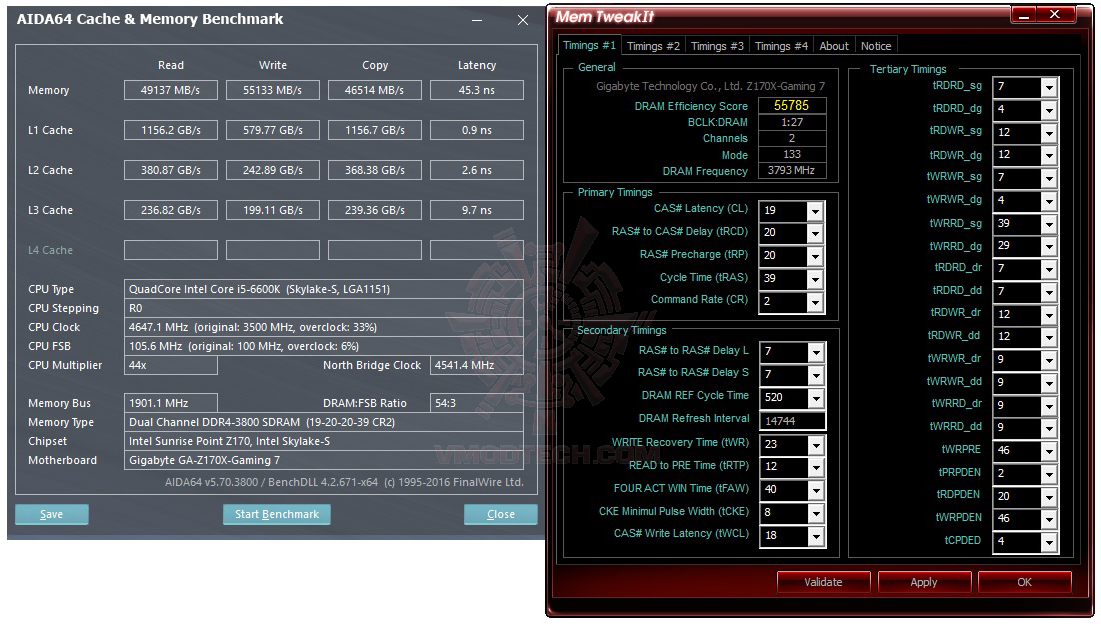The image size is (1101, 626).
Task: Confirm with the OK button
Action: pos(1024,582)
